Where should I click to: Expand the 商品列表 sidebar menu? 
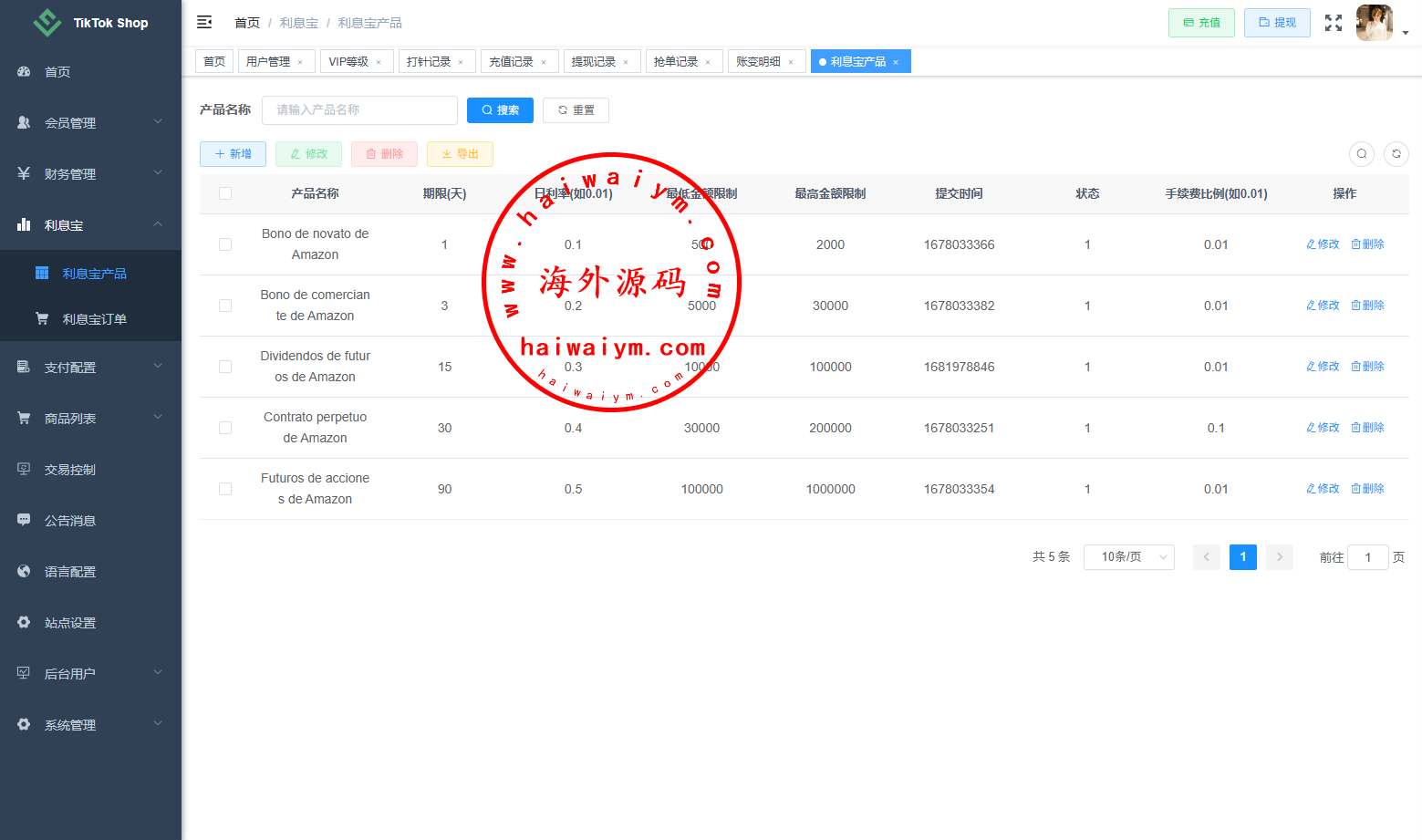(x=158, y=417)
